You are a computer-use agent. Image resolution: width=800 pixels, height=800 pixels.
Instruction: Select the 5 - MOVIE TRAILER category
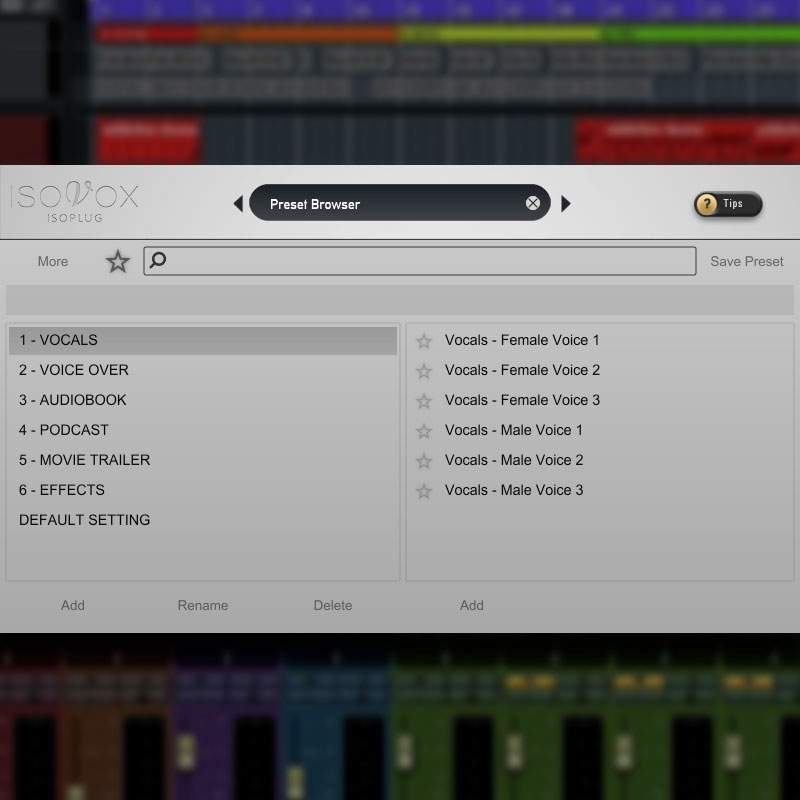pyautogui.click(x=85, y=460)
